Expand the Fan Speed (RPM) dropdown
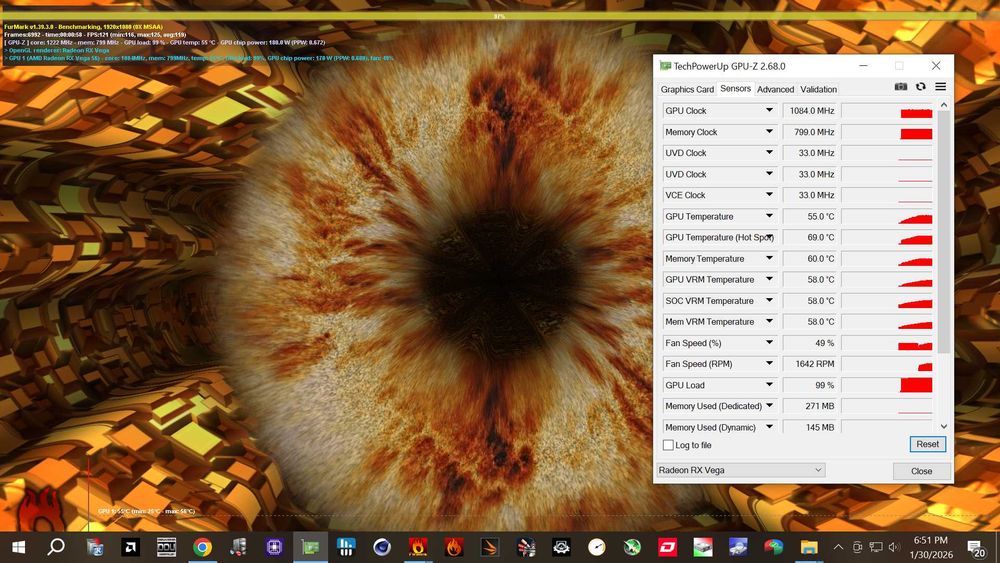This screenshot has width=1000, height=563. [x=770, y=364]
